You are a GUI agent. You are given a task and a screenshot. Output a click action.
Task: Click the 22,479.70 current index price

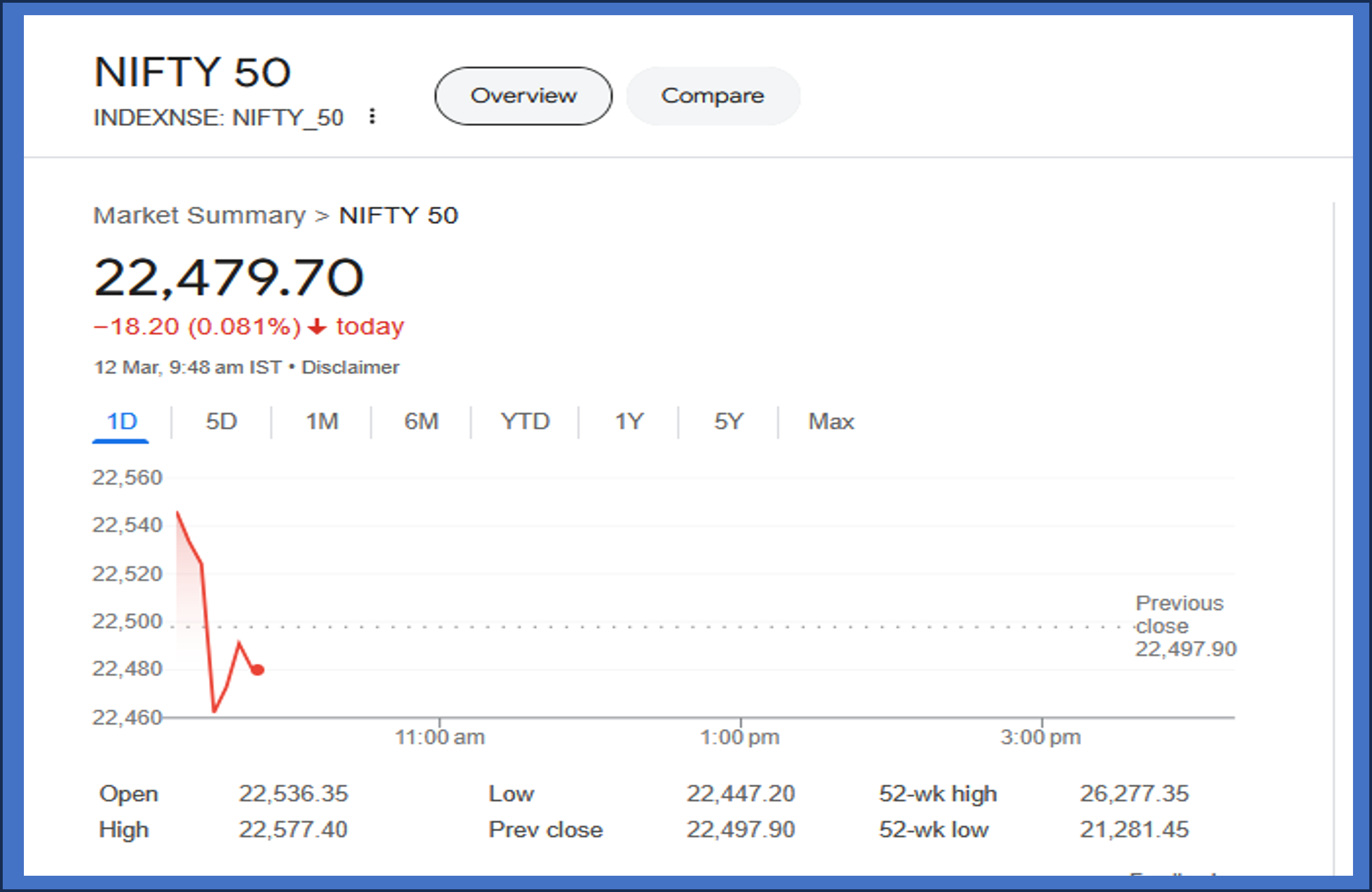click(x=229, y=278)
